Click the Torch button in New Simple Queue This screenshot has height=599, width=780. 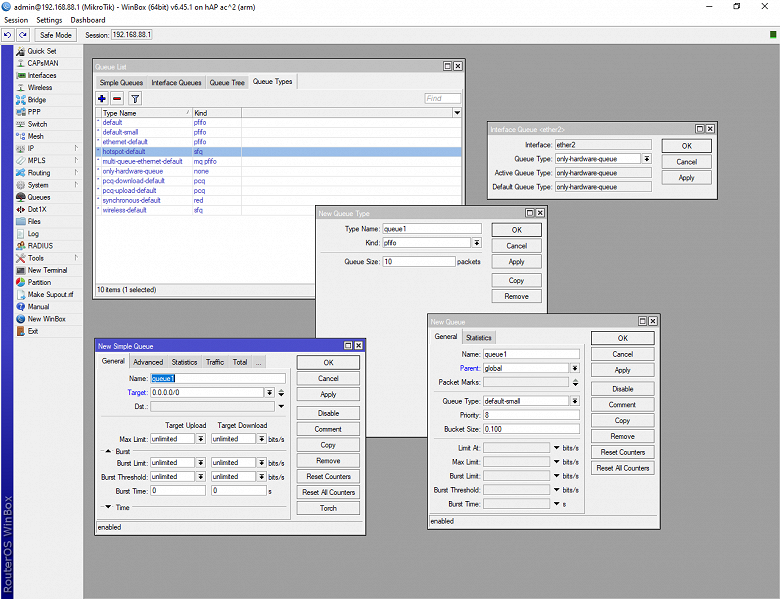click(x=328, y=508)
